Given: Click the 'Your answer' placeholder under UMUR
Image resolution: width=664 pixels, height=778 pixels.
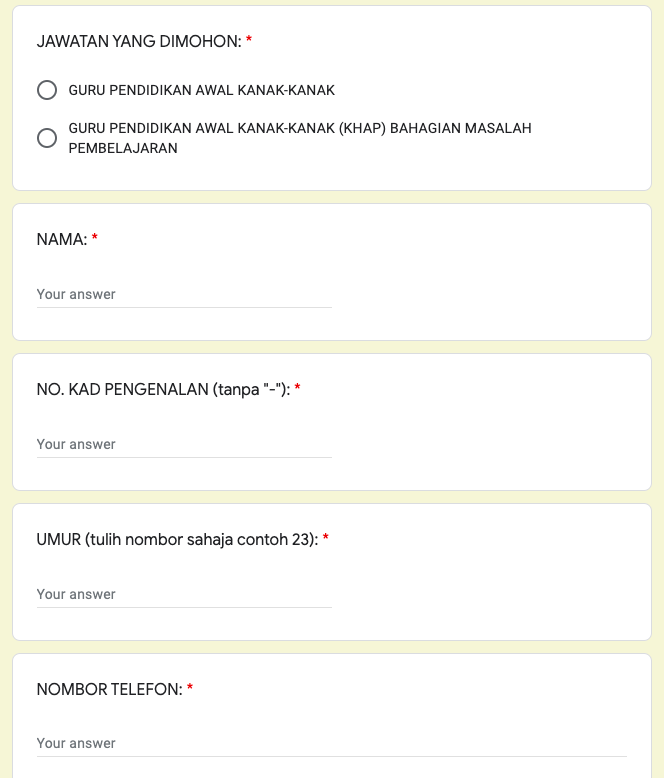Looking at the screenshot, I should 76,595.
